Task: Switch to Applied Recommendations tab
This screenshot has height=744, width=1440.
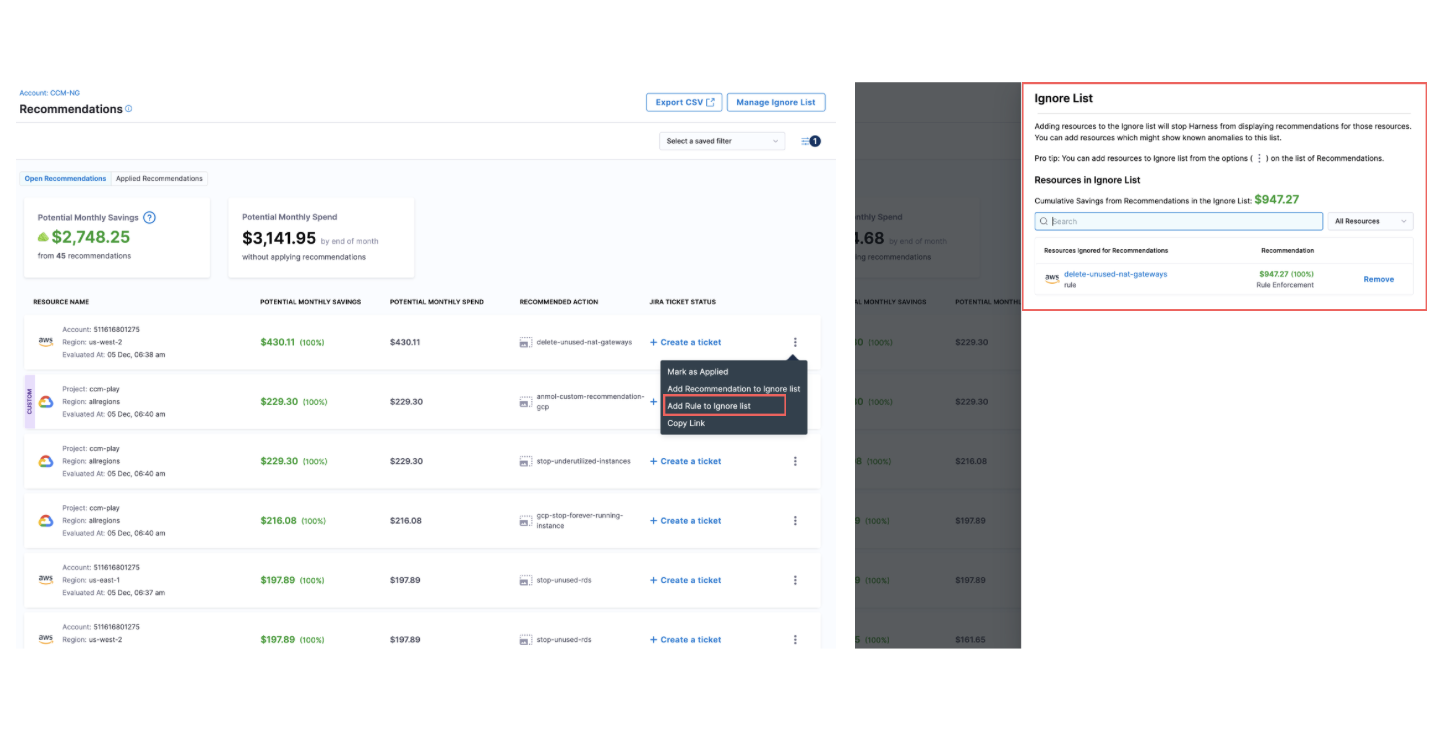Action: point(159,179)
